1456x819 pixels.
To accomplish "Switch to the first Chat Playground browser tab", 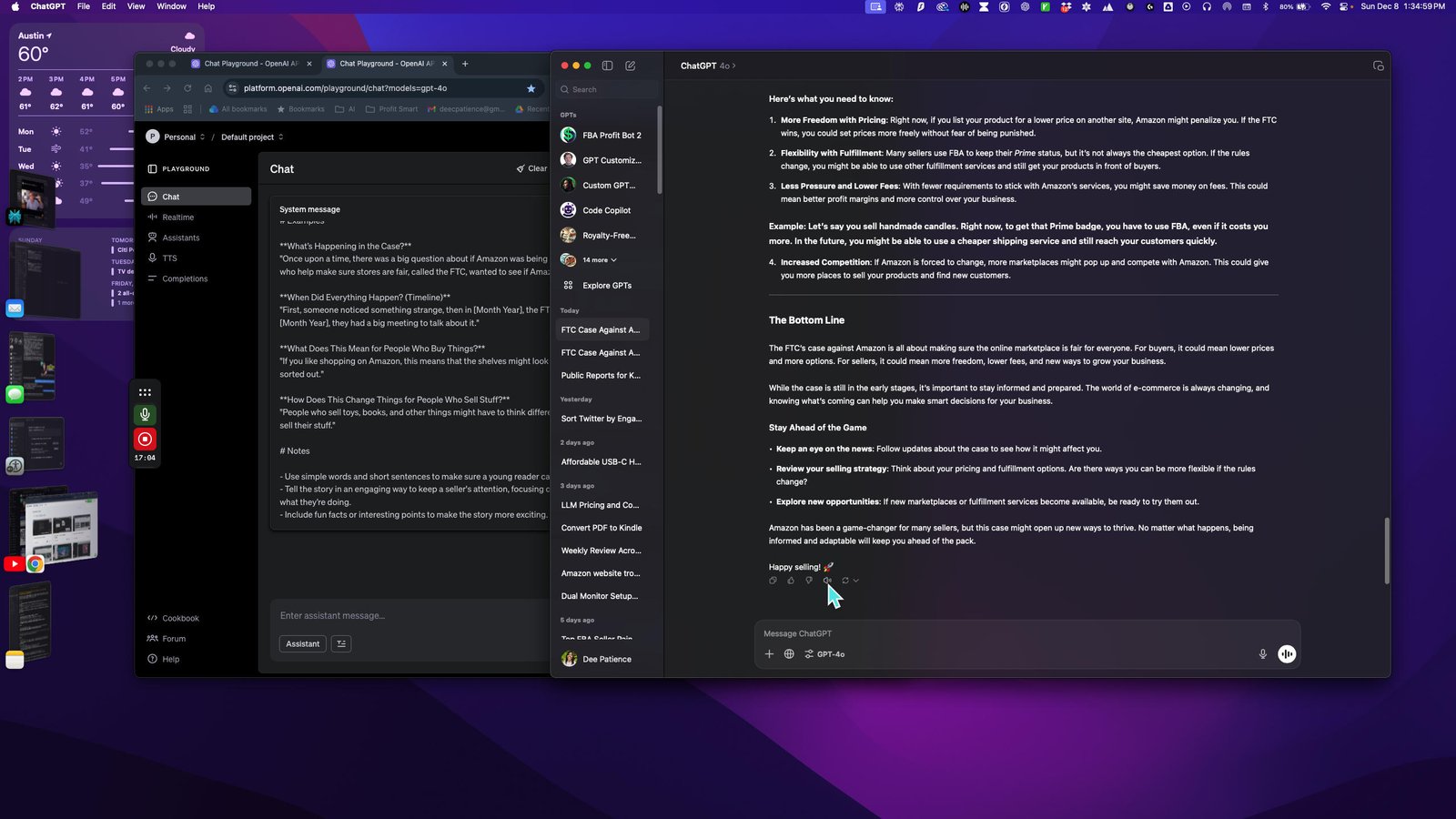I will pyautogui.click(x=251, y=64).
